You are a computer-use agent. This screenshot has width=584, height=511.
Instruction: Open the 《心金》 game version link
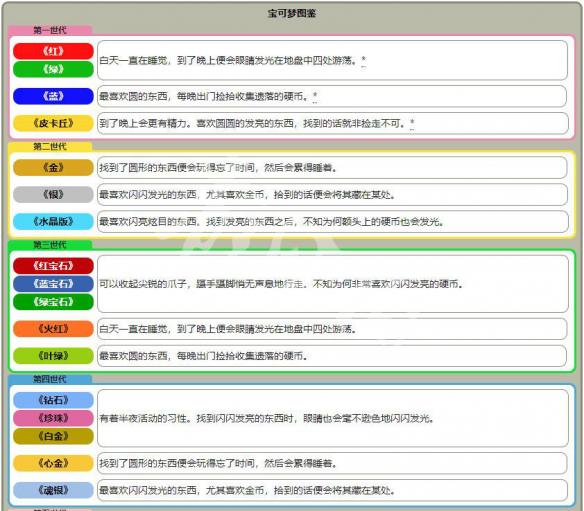pyautogui.click(x=53, y=463)
